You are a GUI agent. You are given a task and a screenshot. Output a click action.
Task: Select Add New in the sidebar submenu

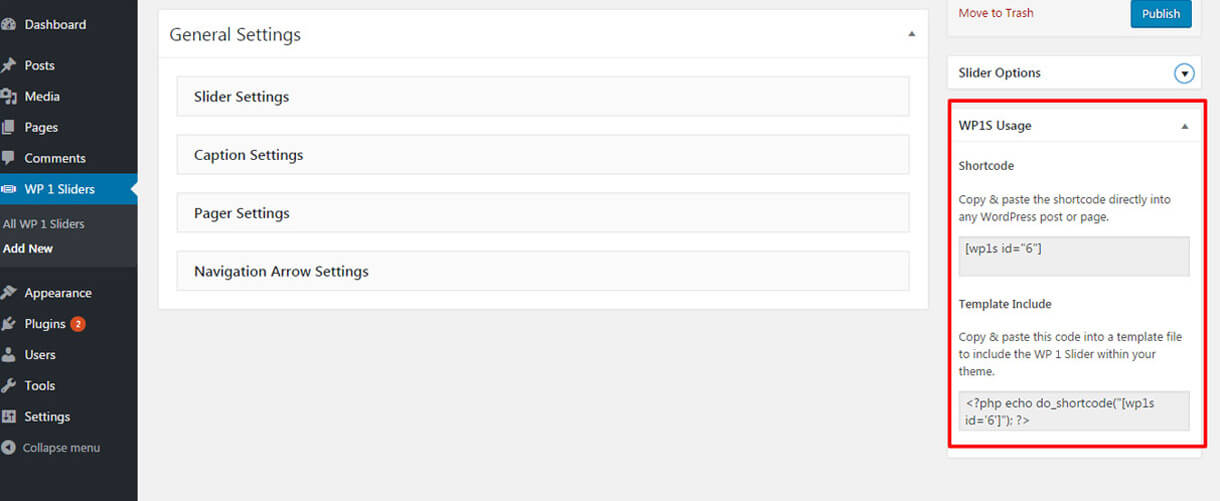[x=28, y=248]
